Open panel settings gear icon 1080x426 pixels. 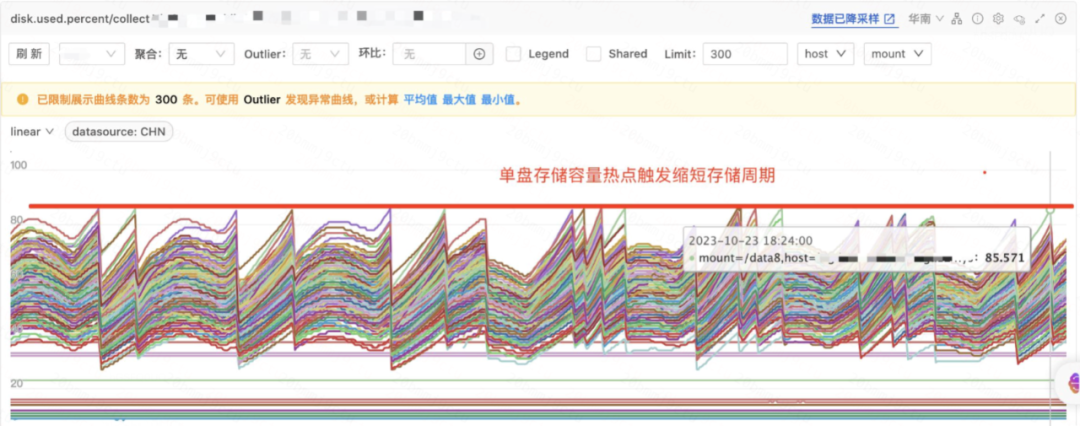998,19
